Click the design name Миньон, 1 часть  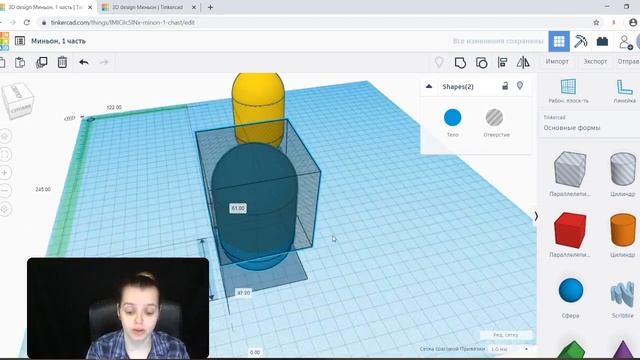click(x=58, y=41)
